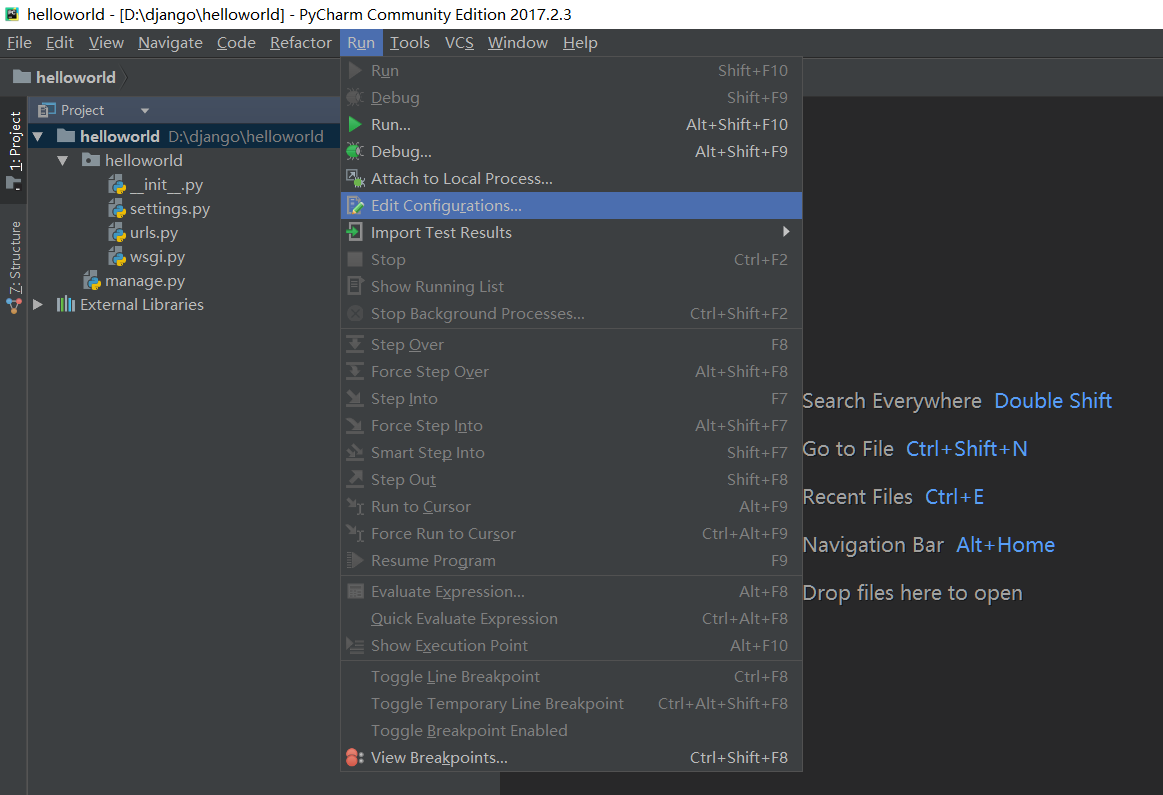This screenshot has height=795, width=1163.
Task: Choose Run... with Alt+Shift+F10
Action: point(571,125)
